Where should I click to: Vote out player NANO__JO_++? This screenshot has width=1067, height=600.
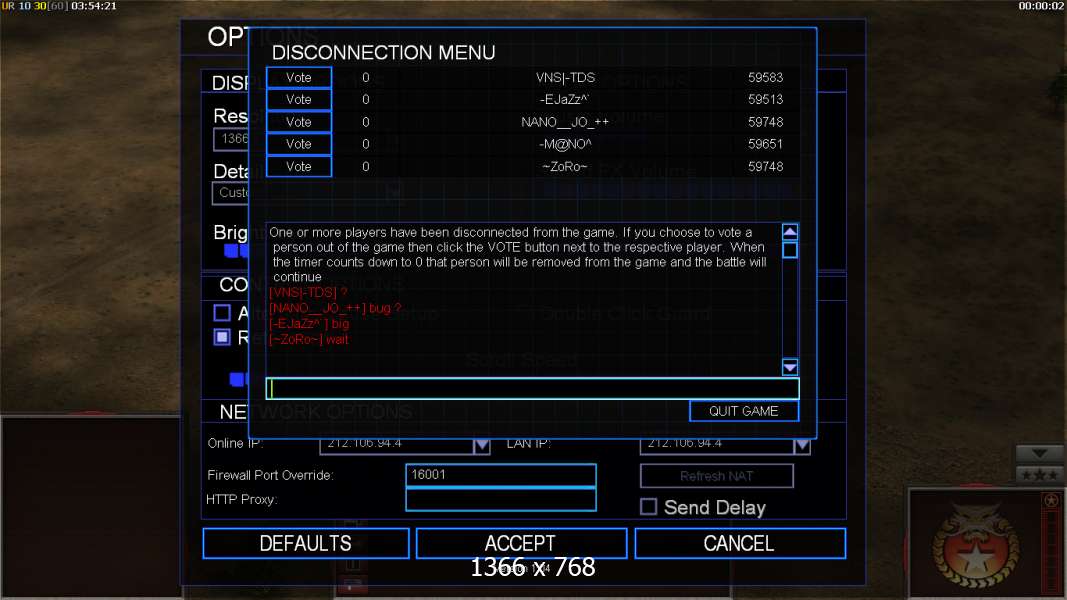299,122
